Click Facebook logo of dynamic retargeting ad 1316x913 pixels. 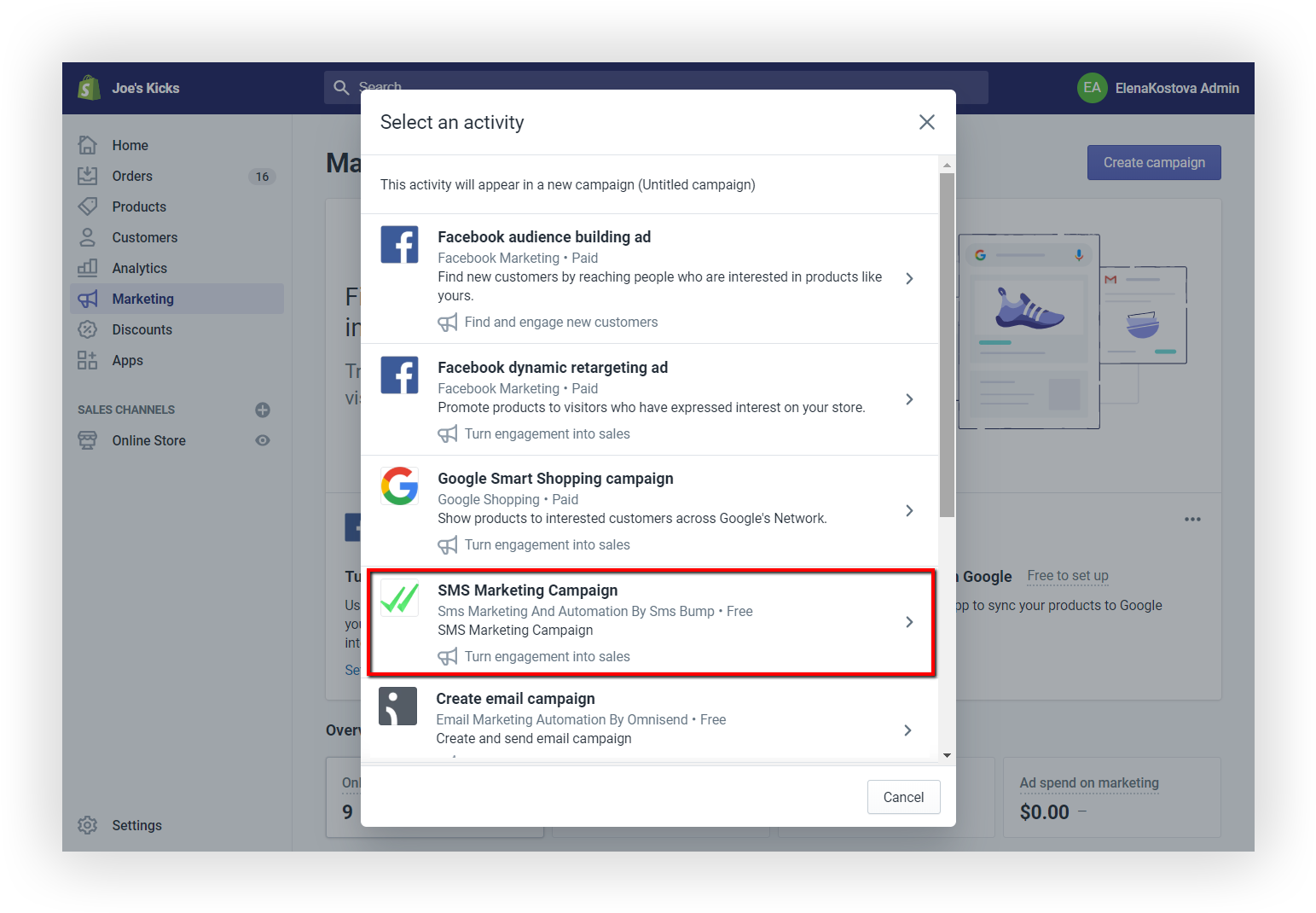click(x=399, y=375)
